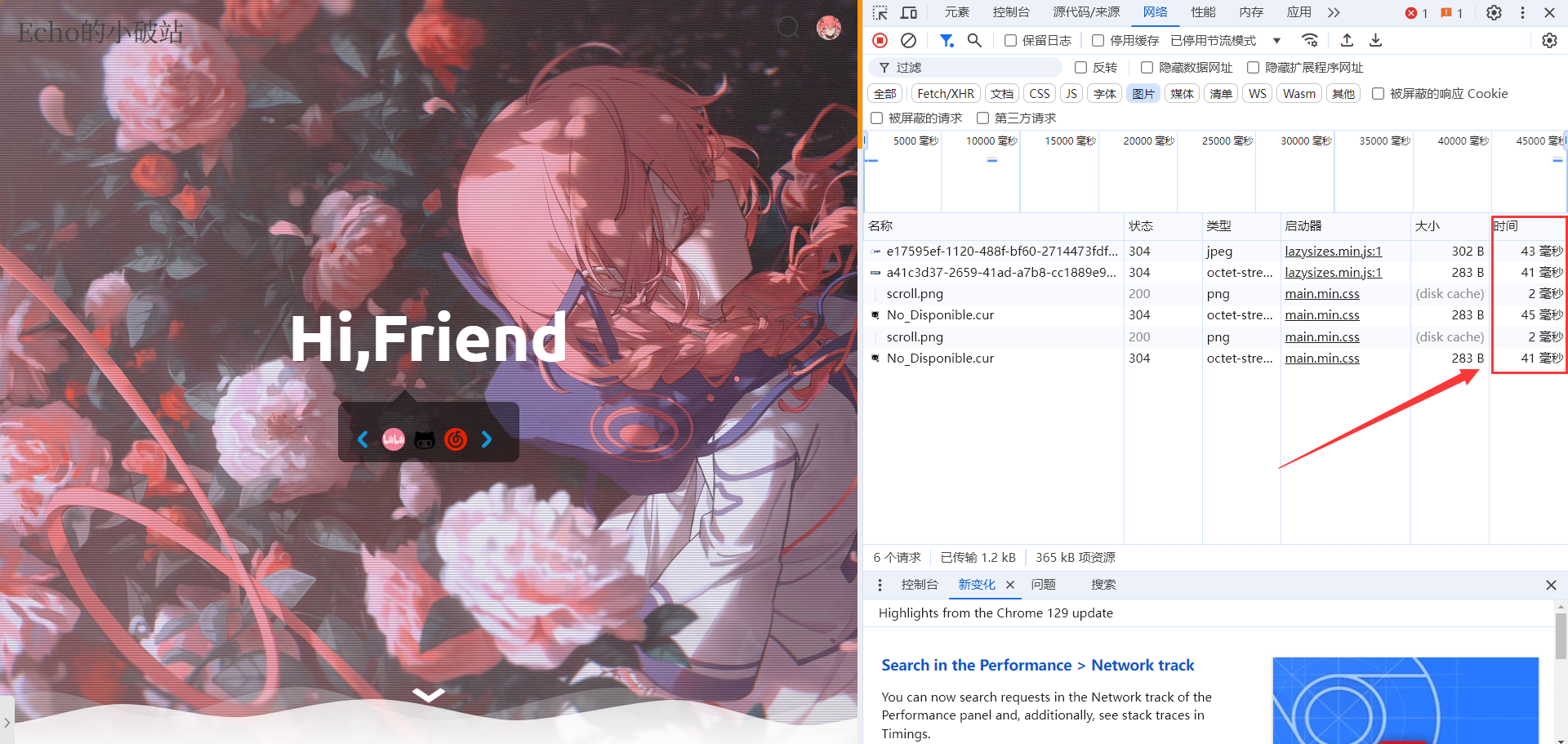Toggle the 反转 checkbox
Image resolution: width=1568 pixels, height=744 pixels.
pos(1080,67)
